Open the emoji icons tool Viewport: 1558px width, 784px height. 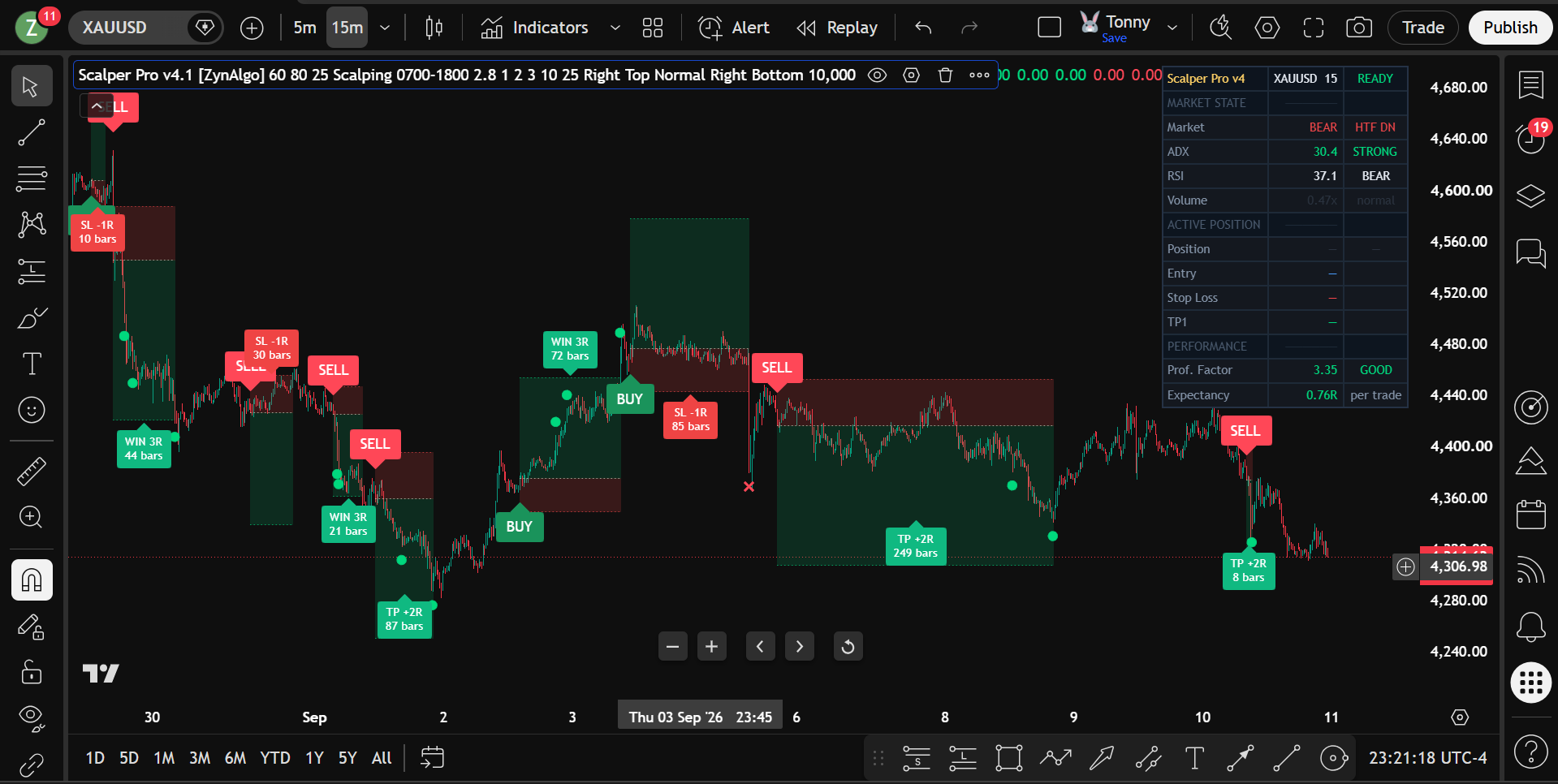pos(32,410)
